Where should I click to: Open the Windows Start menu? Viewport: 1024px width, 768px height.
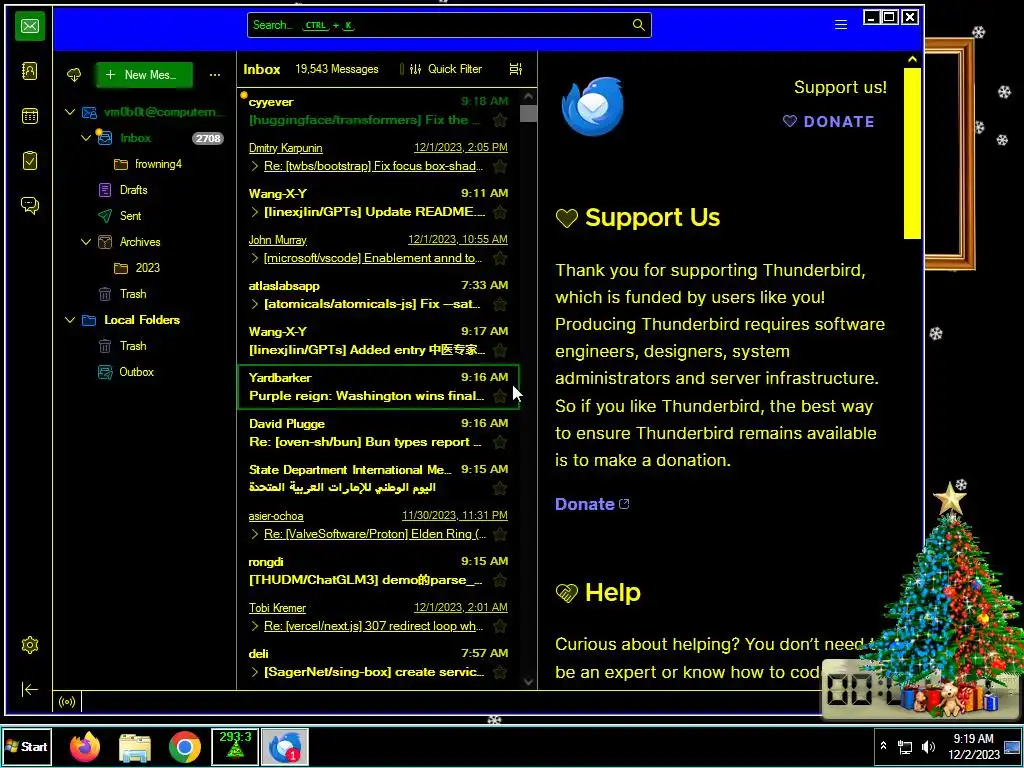click(27, 746)
